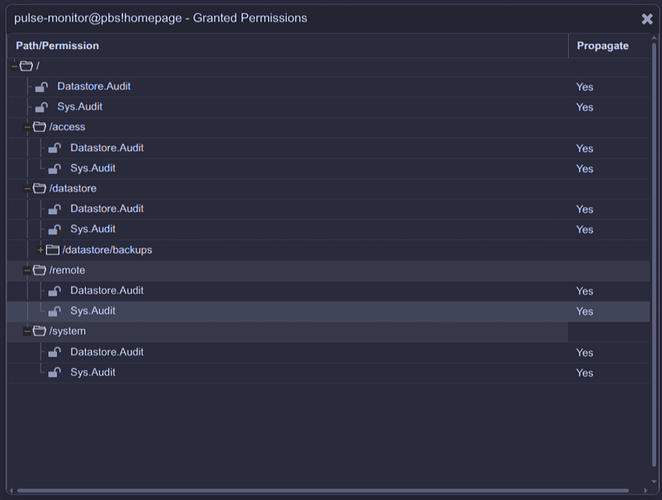Click the vertical scrollbar on the right
662x500 pixels.
[654, 253]
